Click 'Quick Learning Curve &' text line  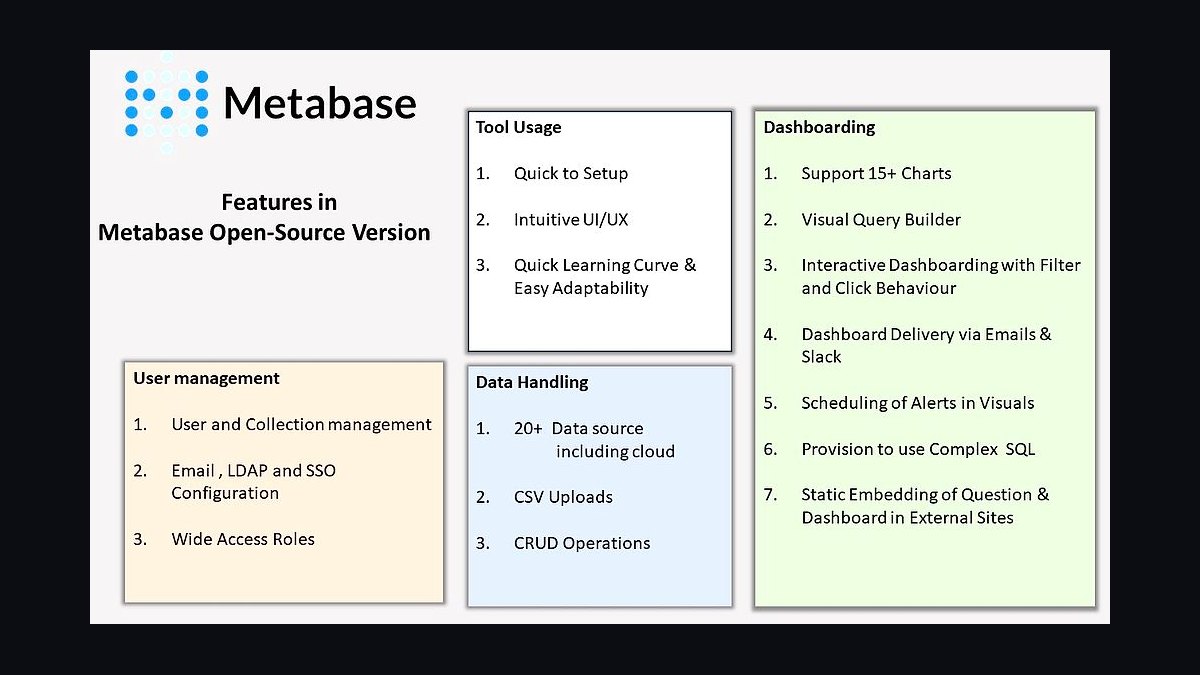[x=605, y=265]
